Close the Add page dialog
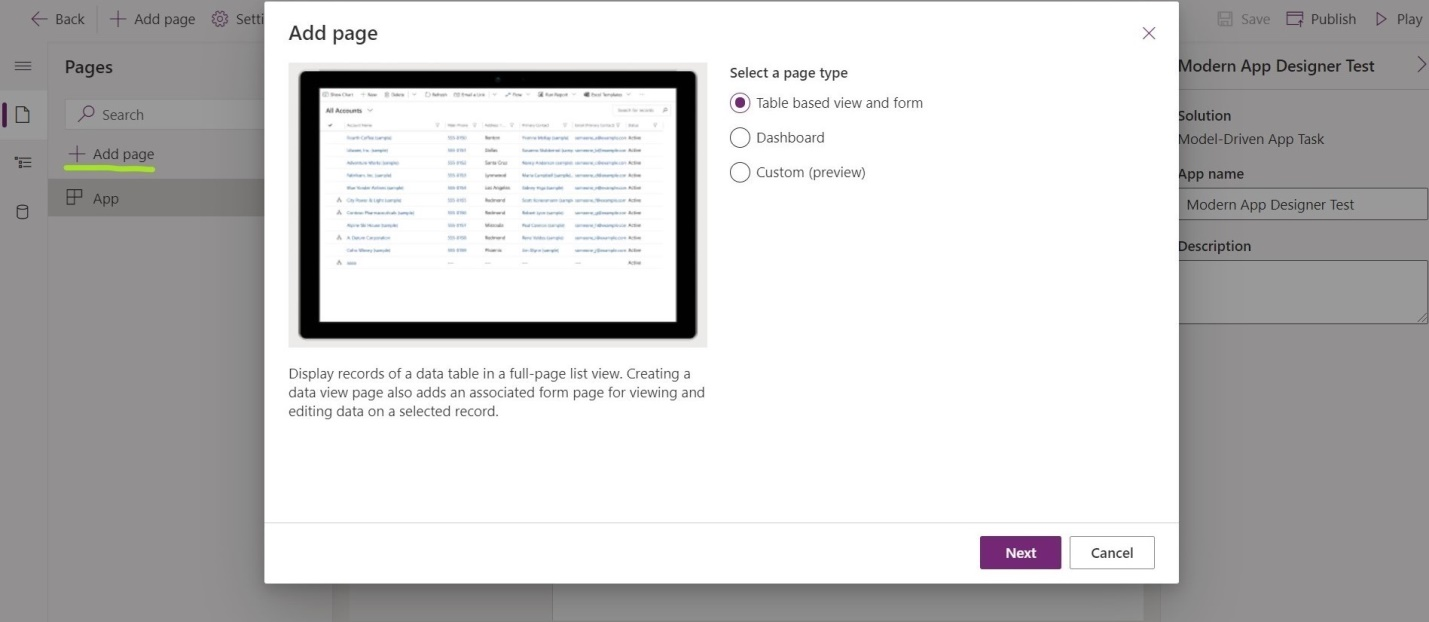Viewport: 1429px width, 622px height. 1148,34
